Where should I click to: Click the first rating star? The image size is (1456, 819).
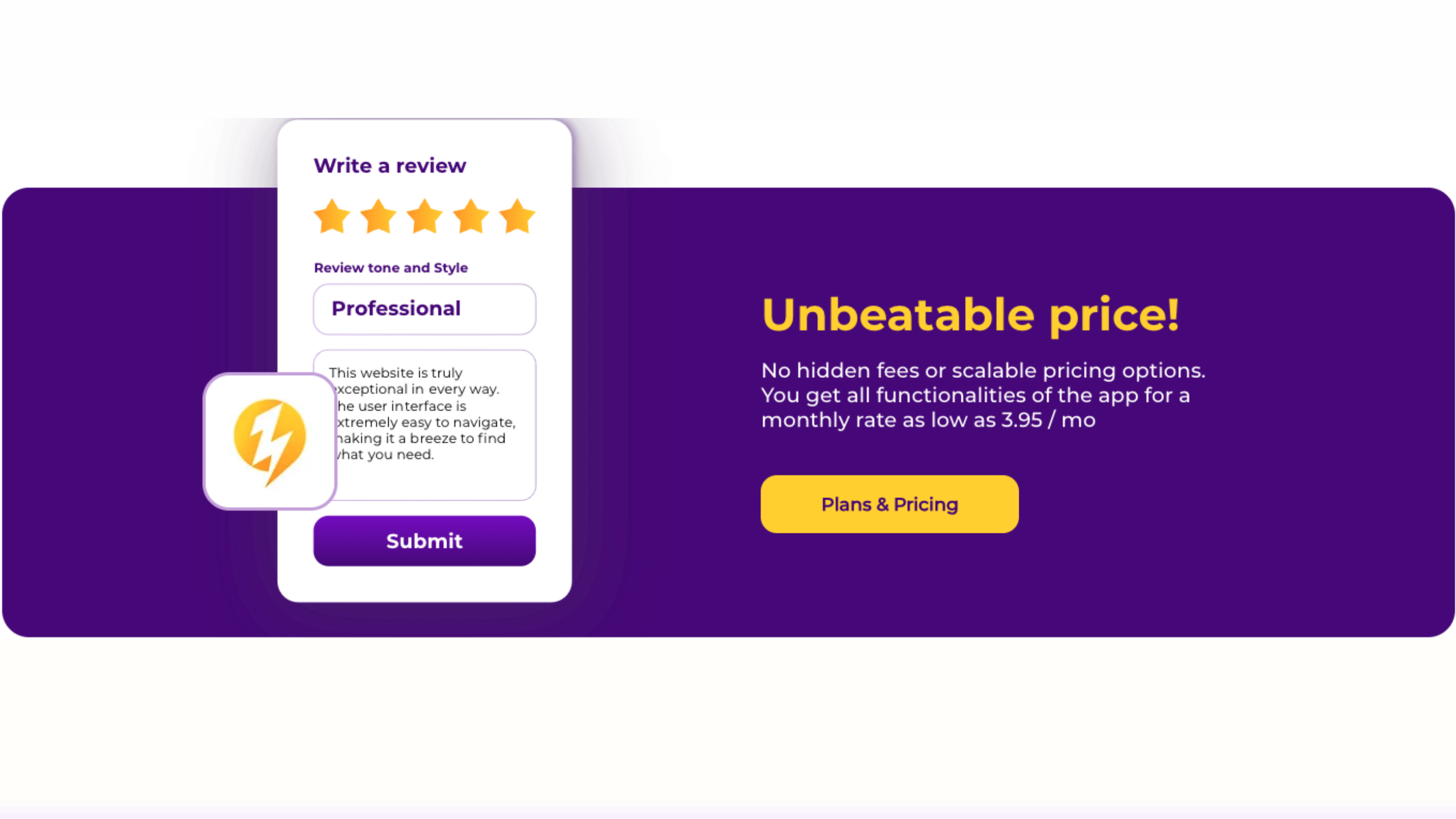coord(332,216)
